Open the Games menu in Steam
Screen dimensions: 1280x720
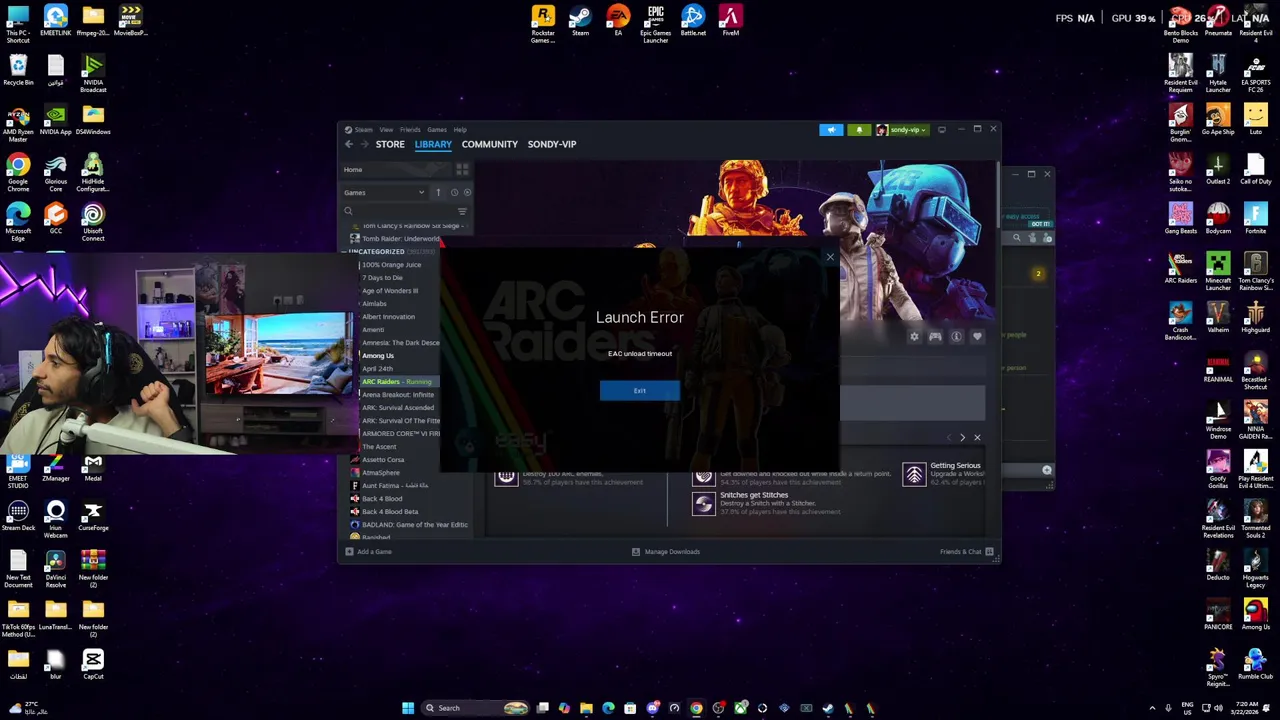coord(437,129)
